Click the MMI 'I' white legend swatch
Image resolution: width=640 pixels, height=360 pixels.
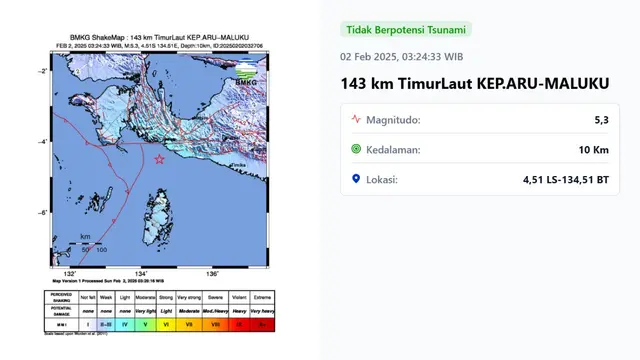tap(88, 324)
